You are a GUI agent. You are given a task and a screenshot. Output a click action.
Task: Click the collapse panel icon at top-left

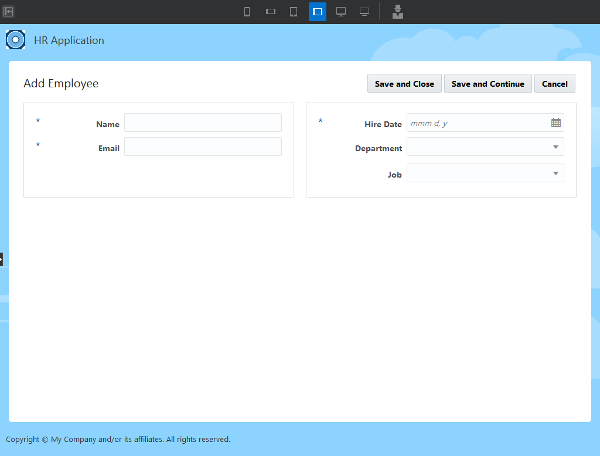point(8,11)
